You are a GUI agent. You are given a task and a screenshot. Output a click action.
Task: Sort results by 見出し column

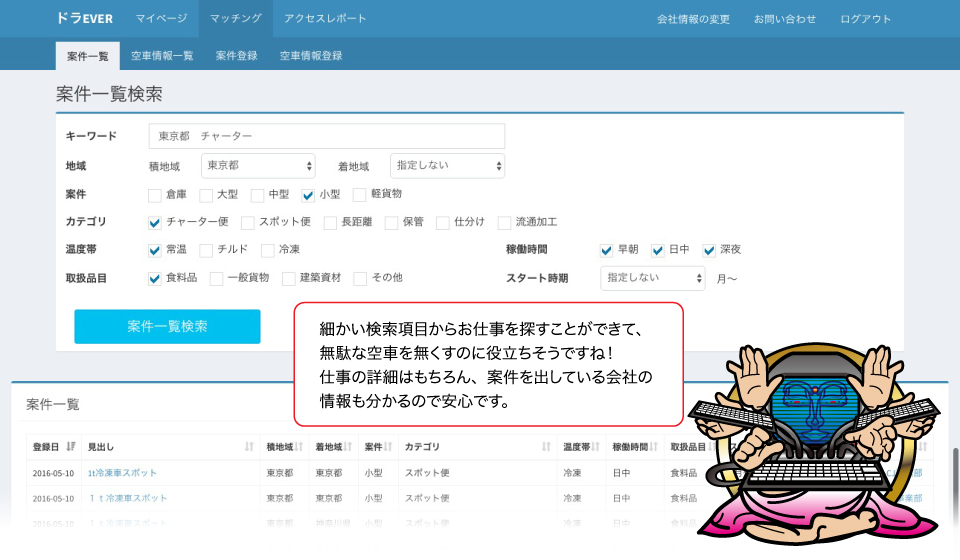(170, 446)
